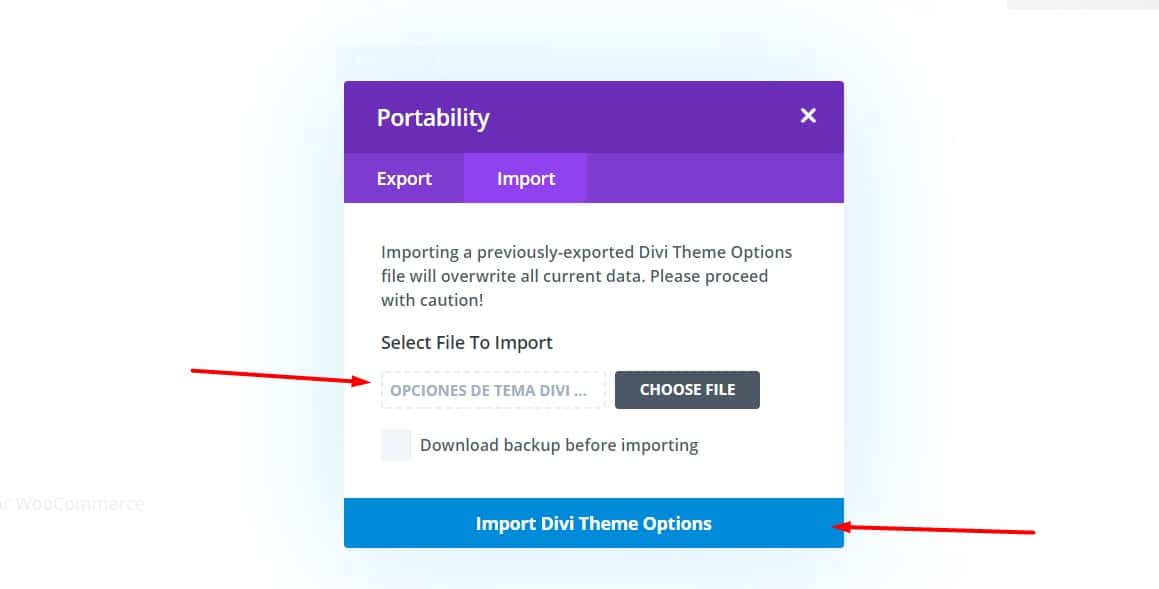
Task: Click the Import Divi Theme Options button
Action: pyautogui.click(x=594, y=523)
